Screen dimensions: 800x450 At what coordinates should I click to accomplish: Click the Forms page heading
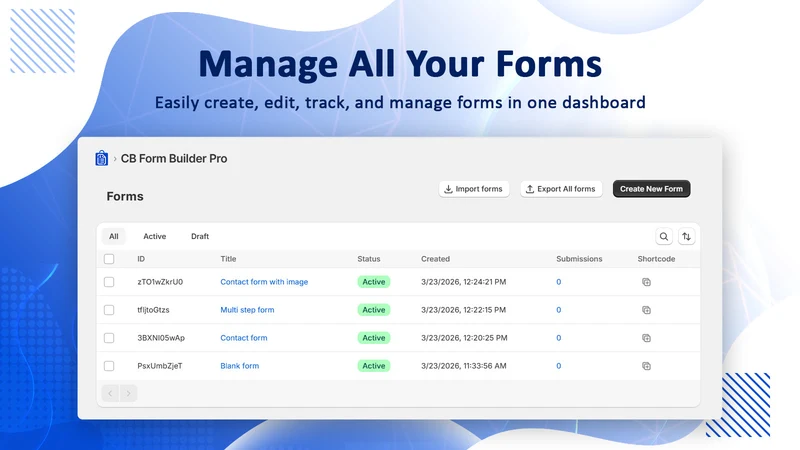click(125, 196)
